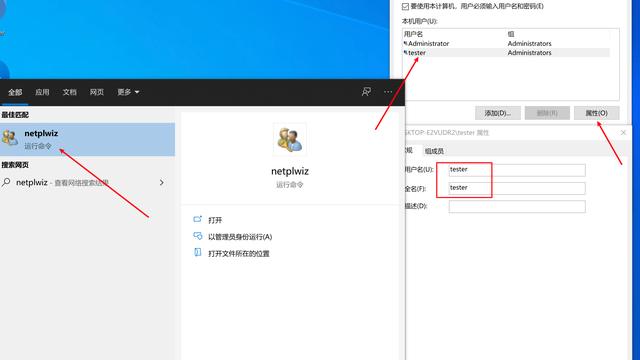Close the tester properties dialog
Screen dimensions: 640x360
(x=623, y=133)
